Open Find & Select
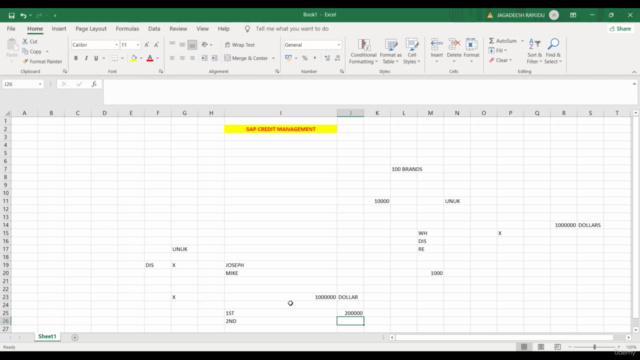640x360 pixels. (553, 51)
